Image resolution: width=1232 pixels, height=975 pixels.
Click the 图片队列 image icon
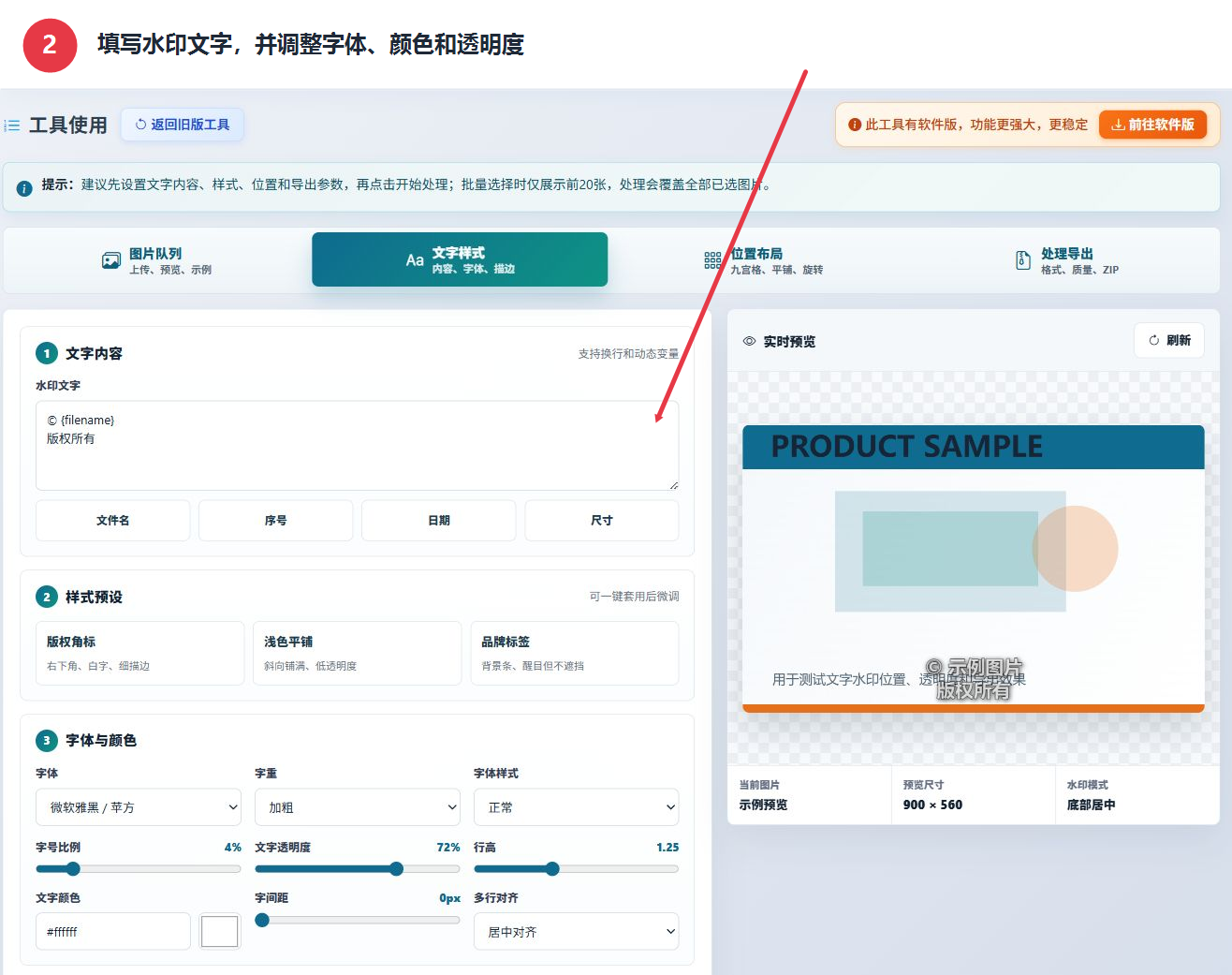point(111,260)
